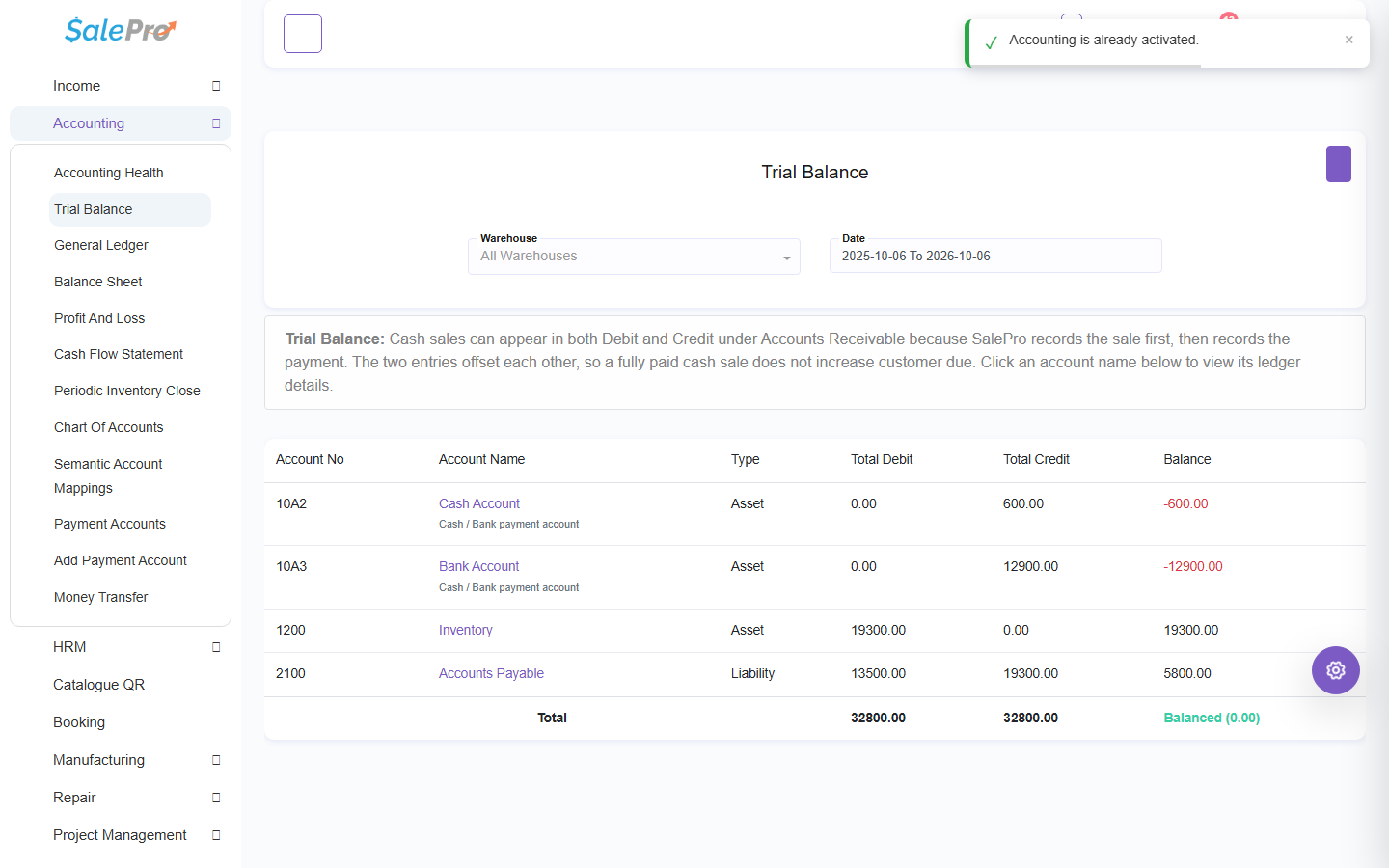Click account number 2100
Screen dimensions: 1389x868
pos(290,673)
